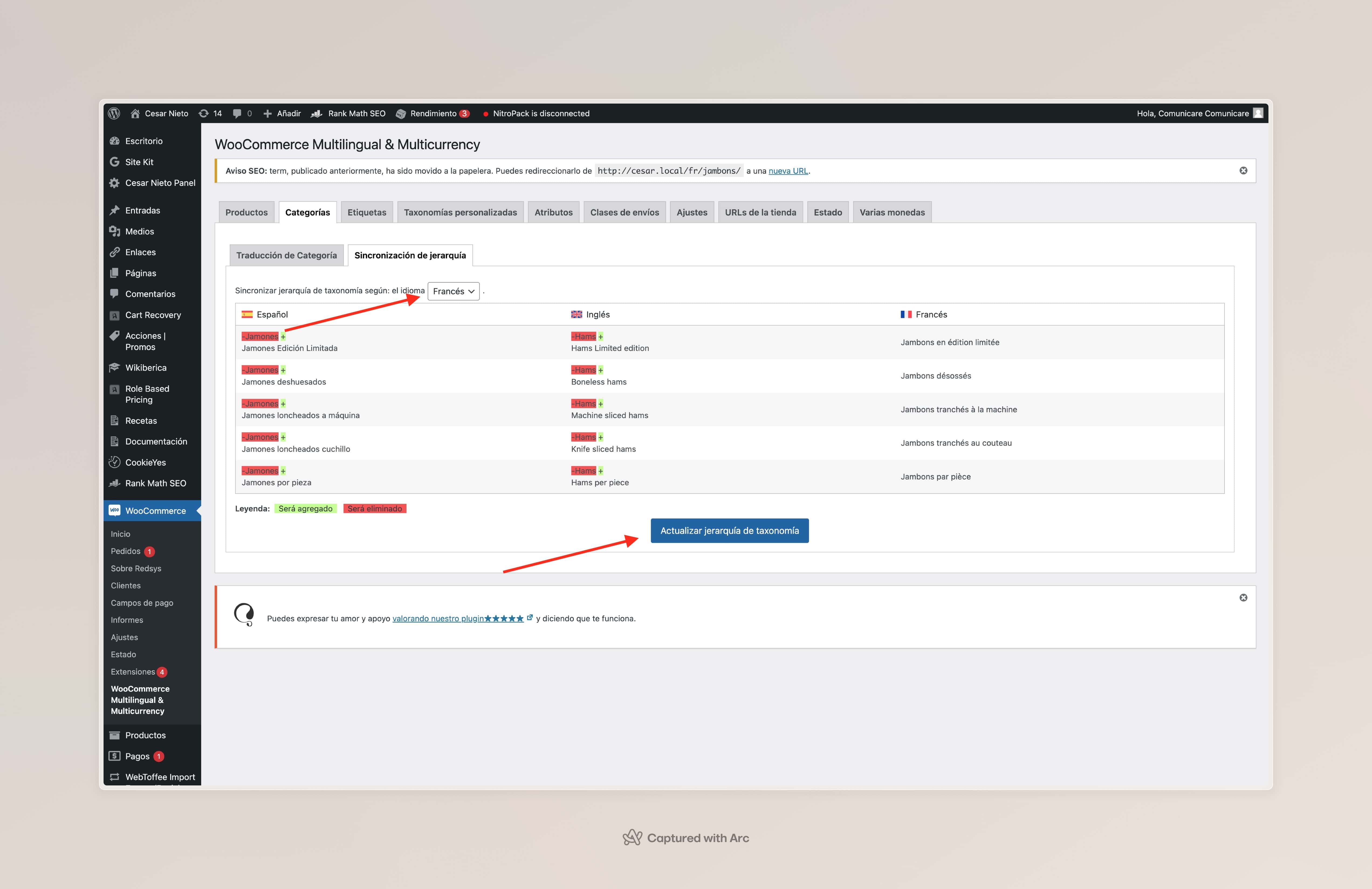Screen dimensions: 1372x889
Task: Open Cesar Nieto site home icon
Action: [x=135, y=114]
